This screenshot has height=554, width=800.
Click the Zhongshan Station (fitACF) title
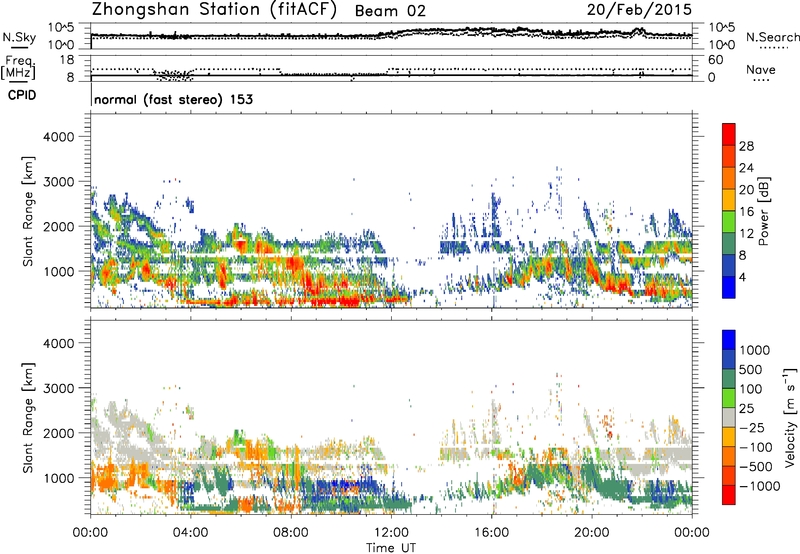214,10
